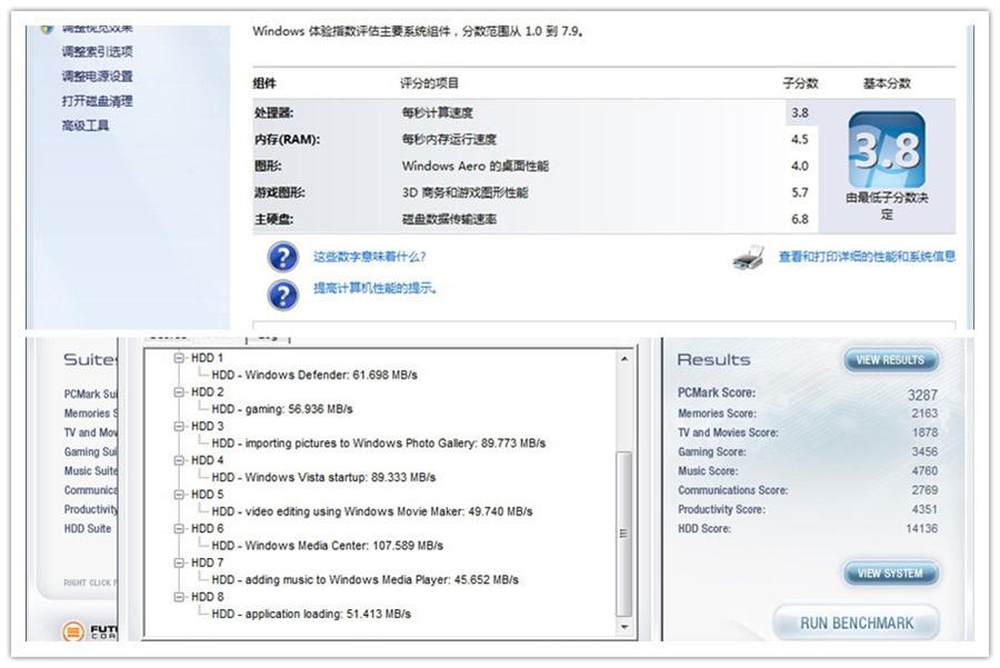The width and height of the screenshot is (1000, 668).
Task: Select the Productivity suite entry
Action: click(x=91, y=509)
